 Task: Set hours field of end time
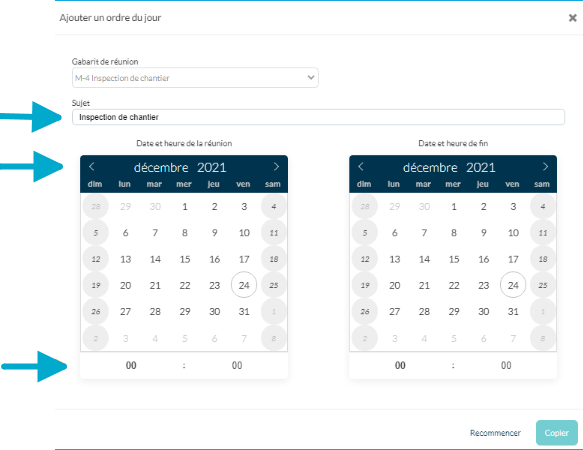[x=400, y=366]
